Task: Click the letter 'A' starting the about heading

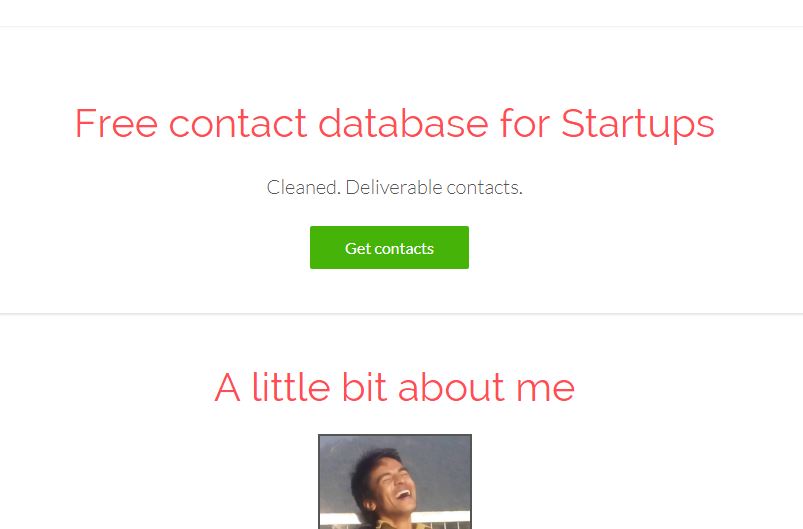Action: tap(227, 387)
